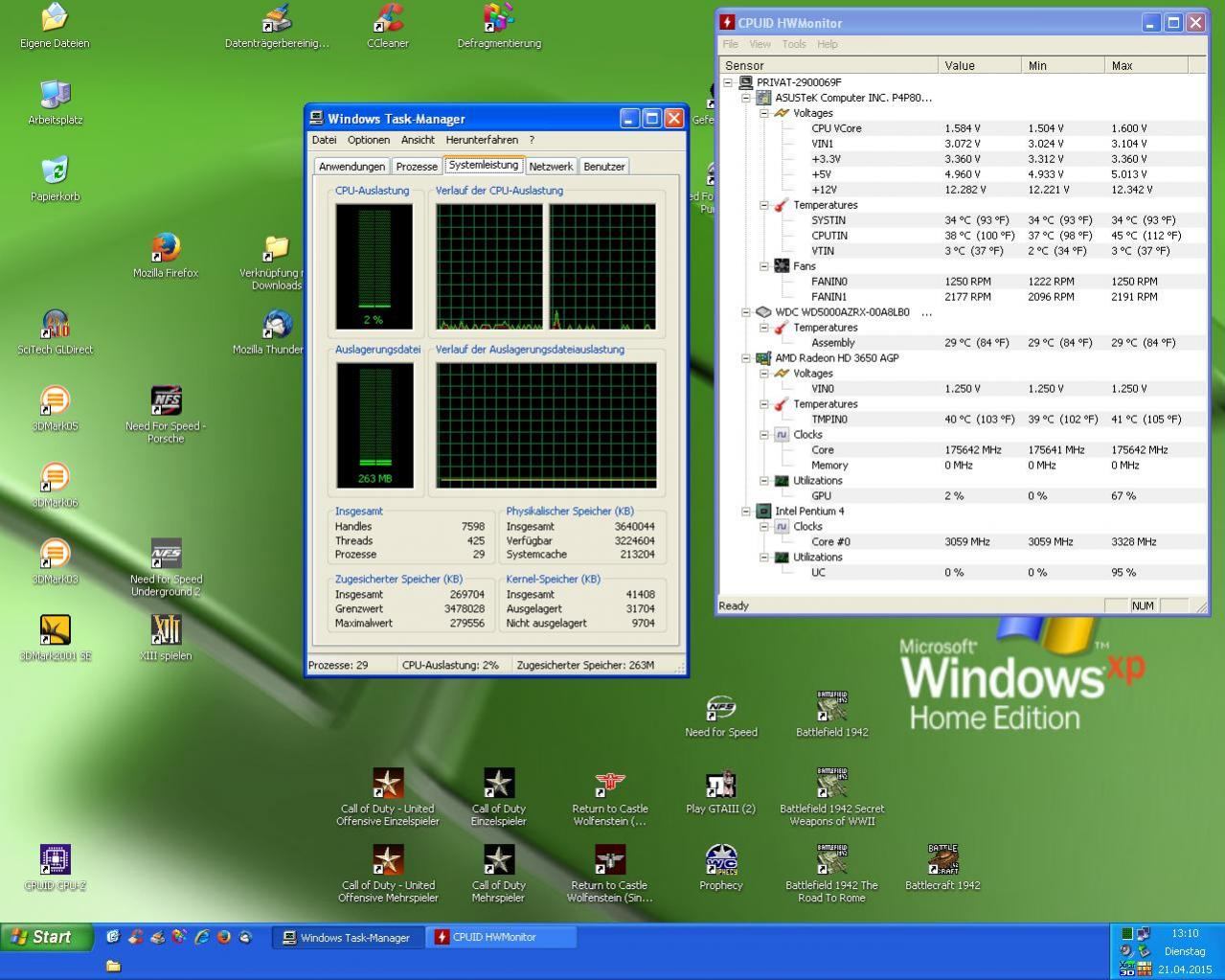Screen dimensions: 1225x980
Task: Switch to Netzwerk tab
Action: pos(551,167)
